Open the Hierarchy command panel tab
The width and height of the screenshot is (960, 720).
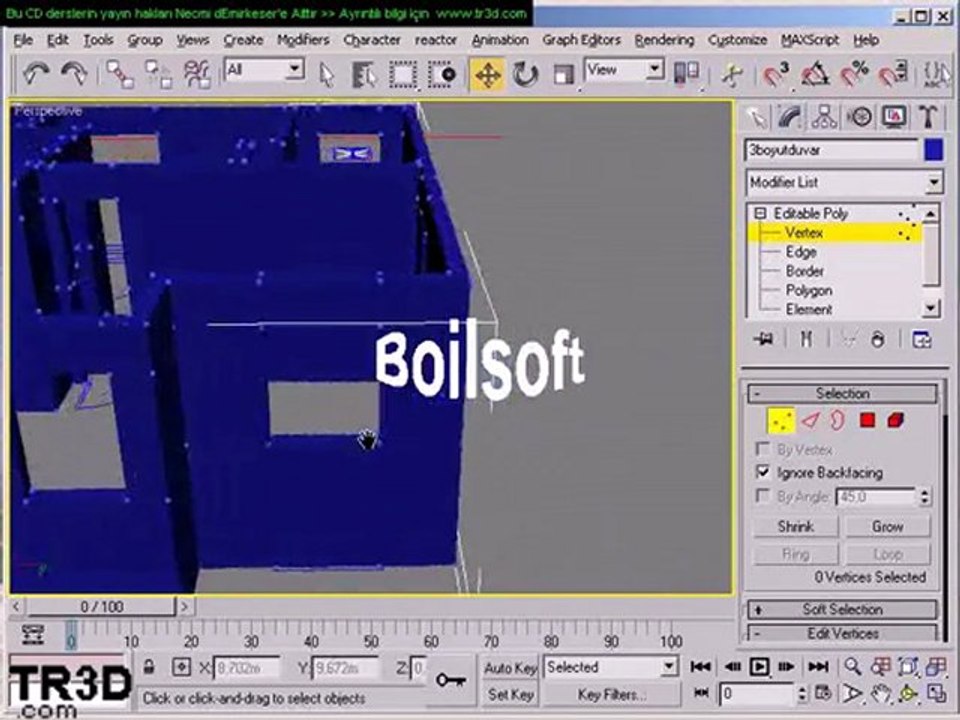pyautogui.click(x=824, y=116)
